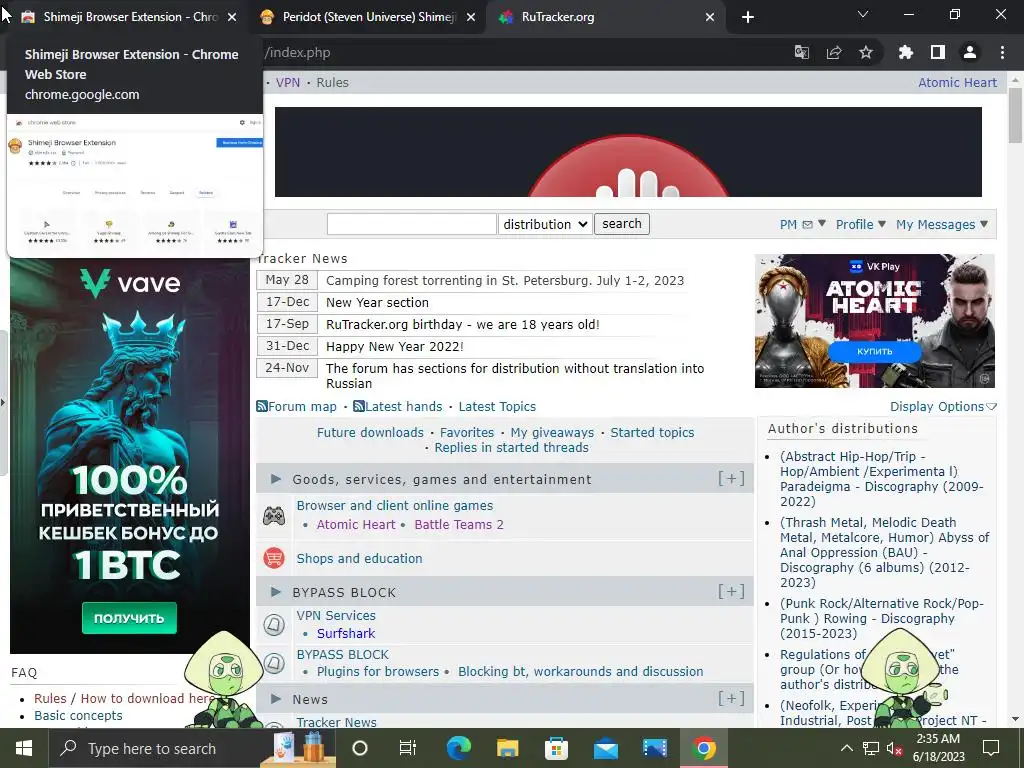
Task: Collapse the News section triangle
Action: click(x=276, y=699)
